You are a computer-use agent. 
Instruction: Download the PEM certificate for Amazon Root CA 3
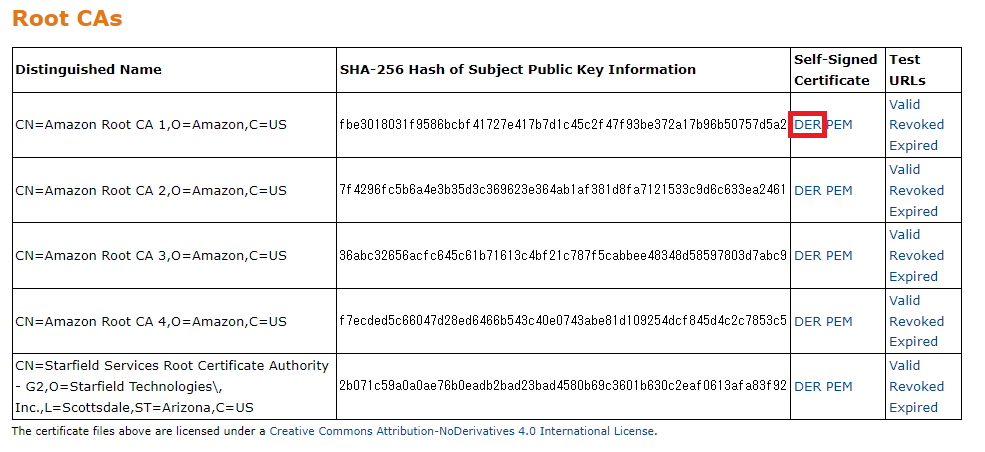[839, 256]
